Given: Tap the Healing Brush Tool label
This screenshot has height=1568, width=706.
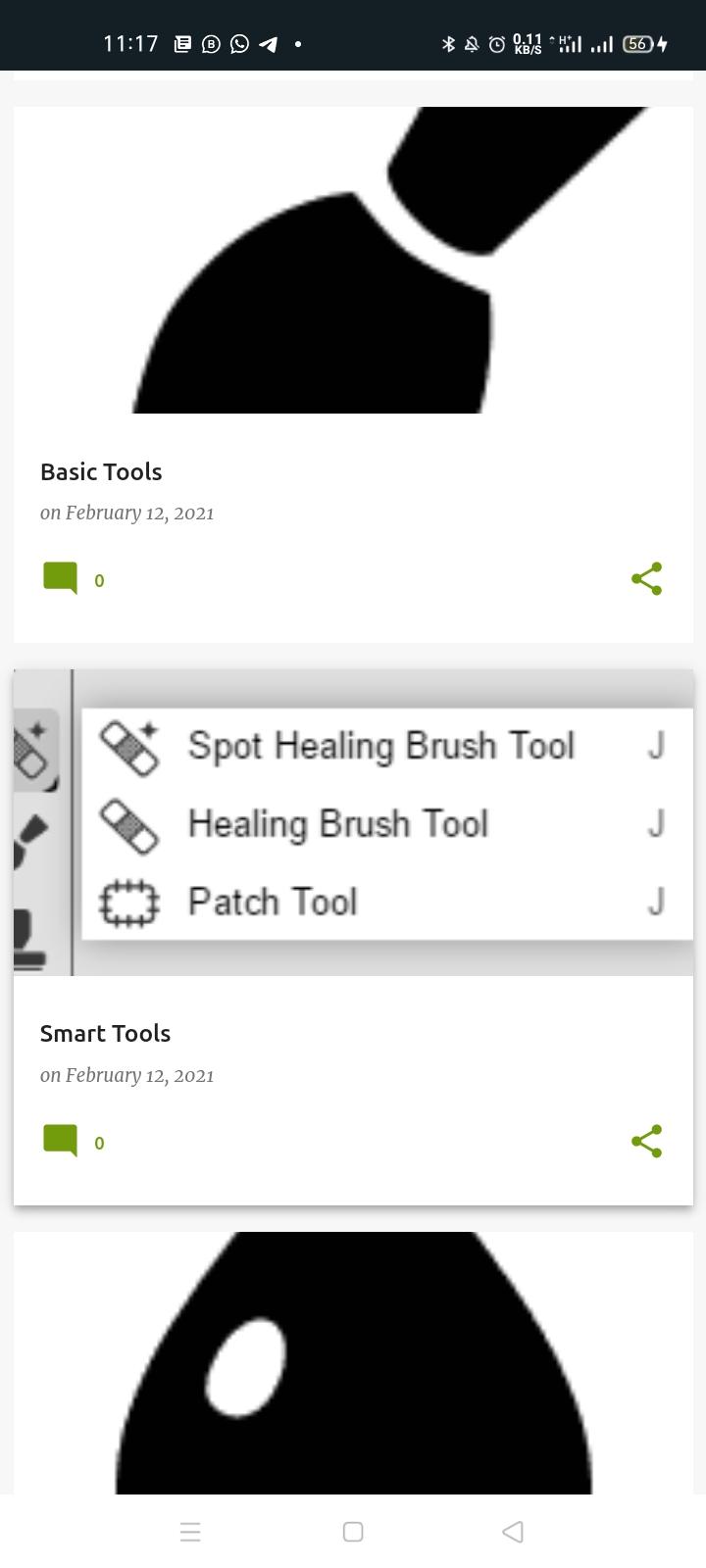Looking at the screenshot, I should point(337,824).
